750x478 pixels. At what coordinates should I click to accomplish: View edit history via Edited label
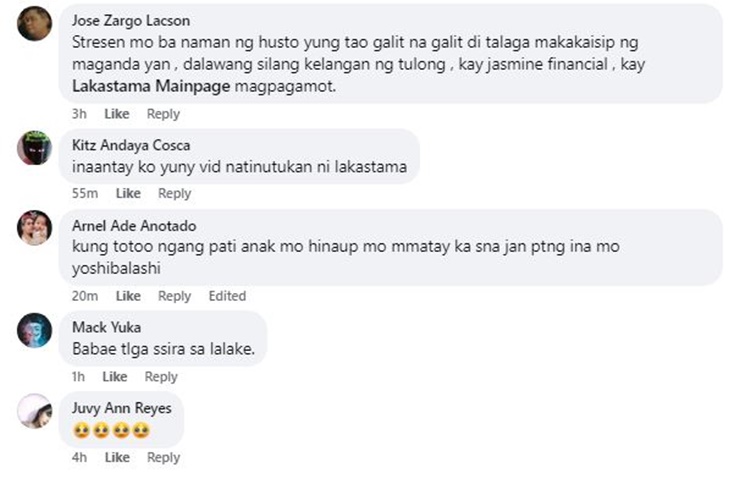pyautogui.click(x=227, y=296)
